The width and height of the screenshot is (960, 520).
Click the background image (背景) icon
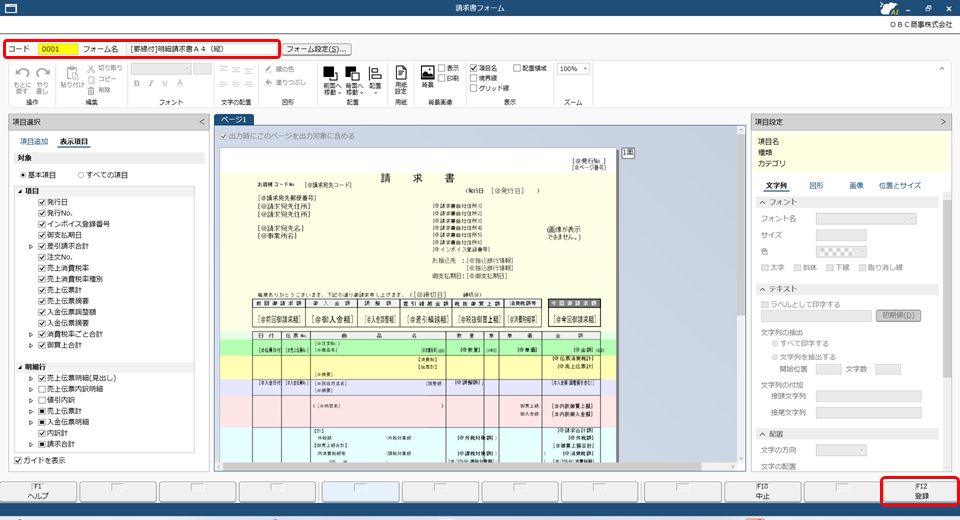coord(427,73)
